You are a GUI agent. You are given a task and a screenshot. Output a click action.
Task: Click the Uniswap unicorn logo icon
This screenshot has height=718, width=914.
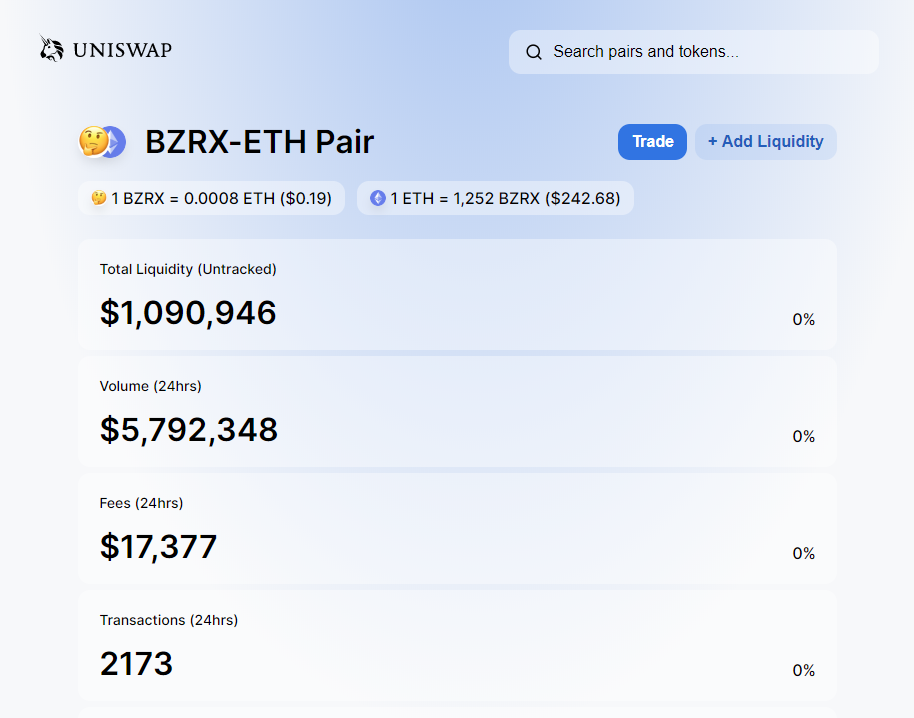tap(51, 48)
